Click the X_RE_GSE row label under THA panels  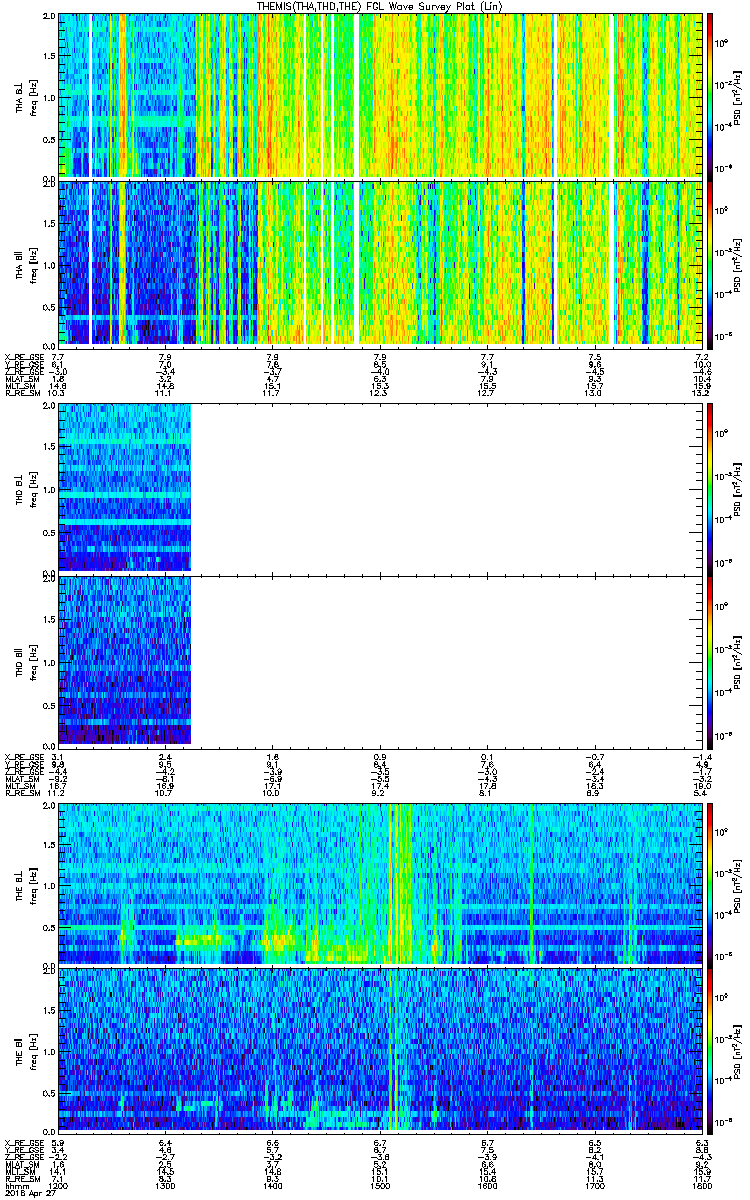22,356
